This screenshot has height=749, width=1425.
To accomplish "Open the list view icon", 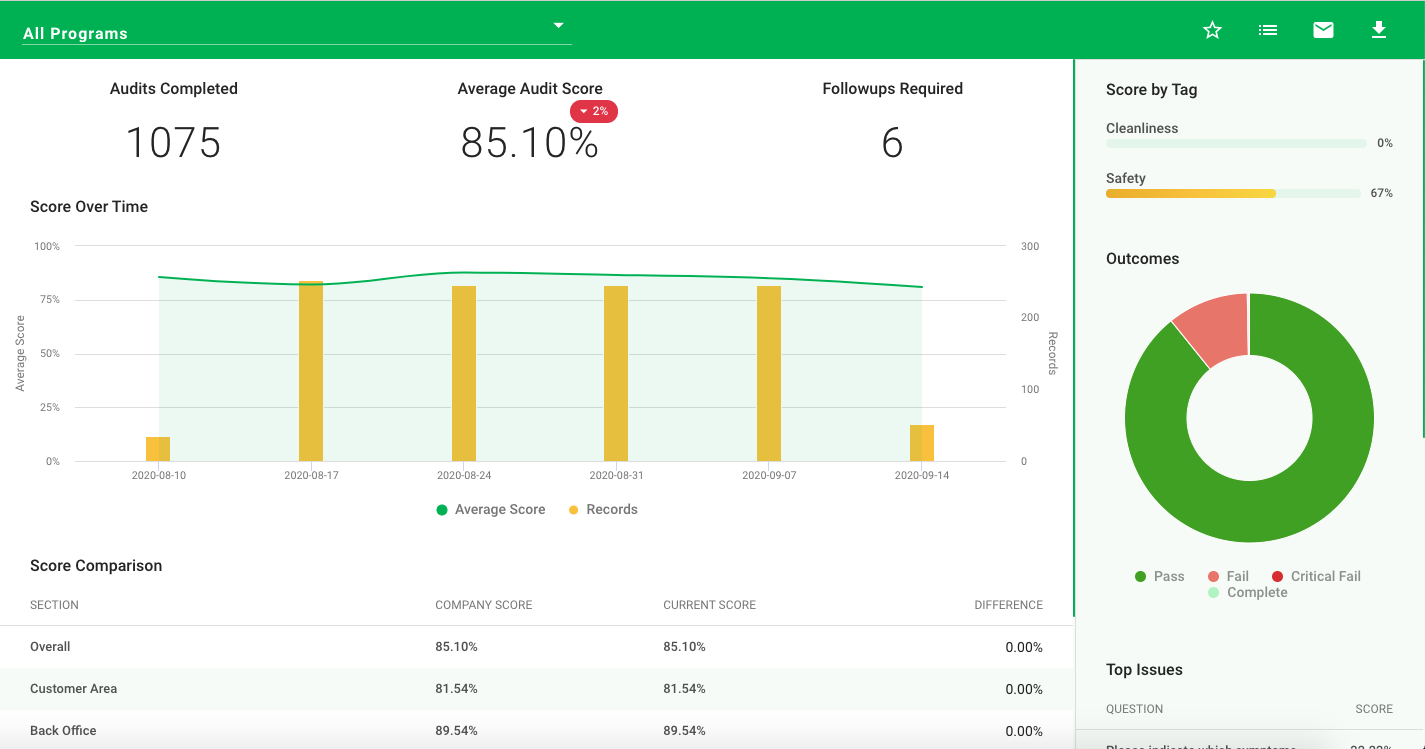I will (x=1268, y=30).
